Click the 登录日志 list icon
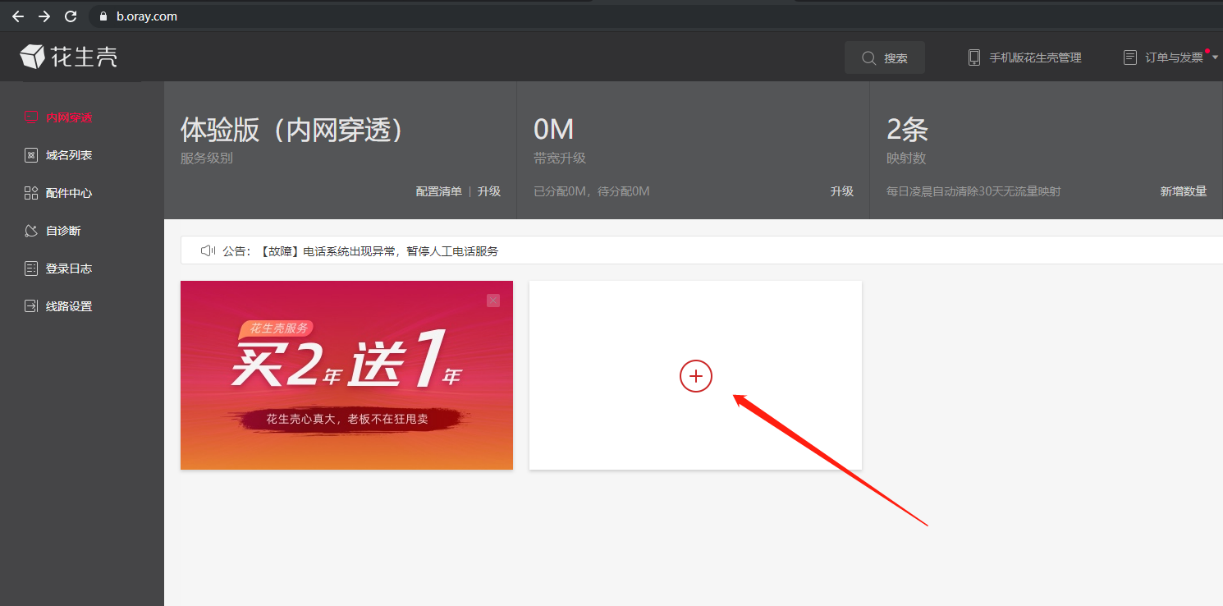1223x606 pixels. click(31, 269)
